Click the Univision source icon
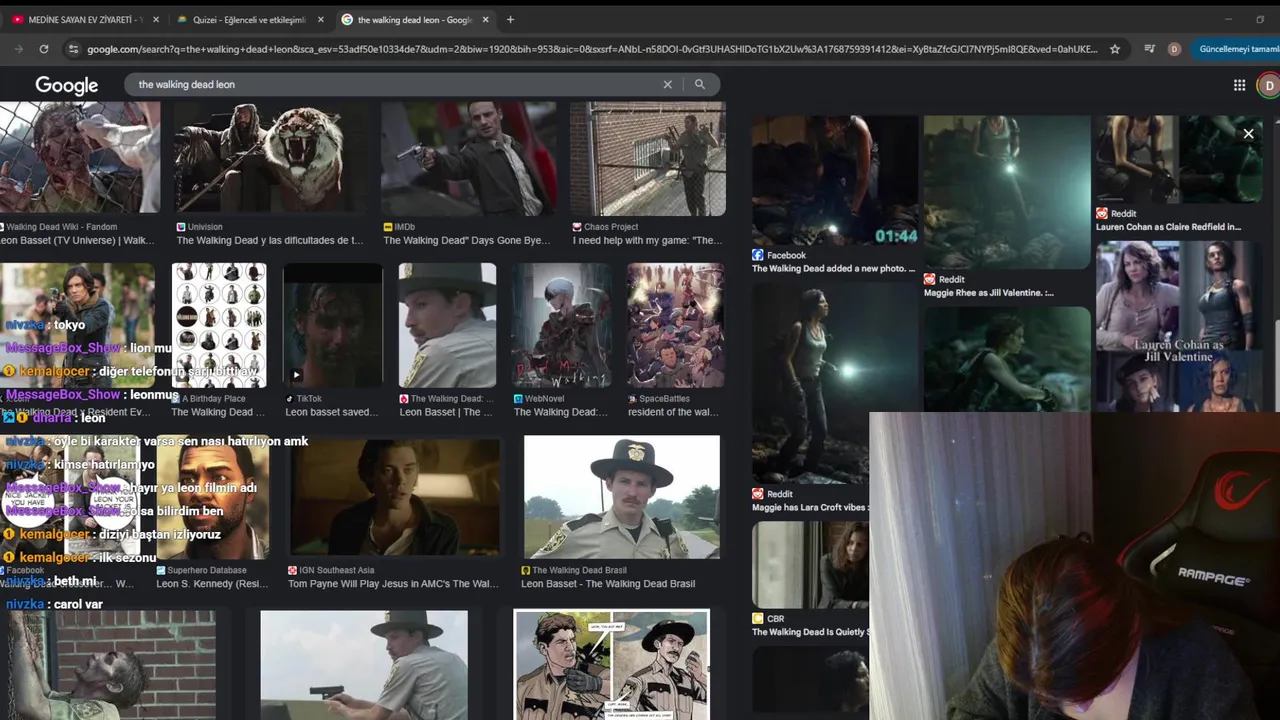 (181, 227)
